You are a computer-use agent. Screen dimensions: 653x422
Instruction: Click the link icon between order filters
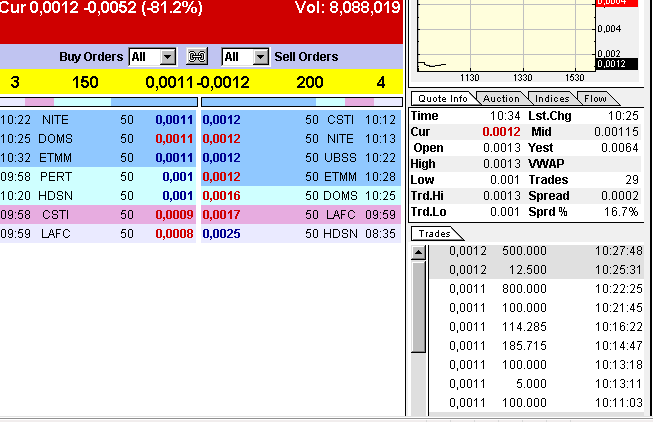[197, 56]
